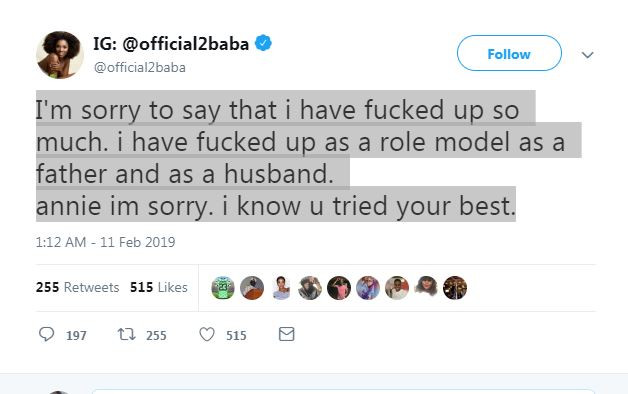Click the 197 reply count
This screenshot has height=394, width=628.
click(76, 335)
